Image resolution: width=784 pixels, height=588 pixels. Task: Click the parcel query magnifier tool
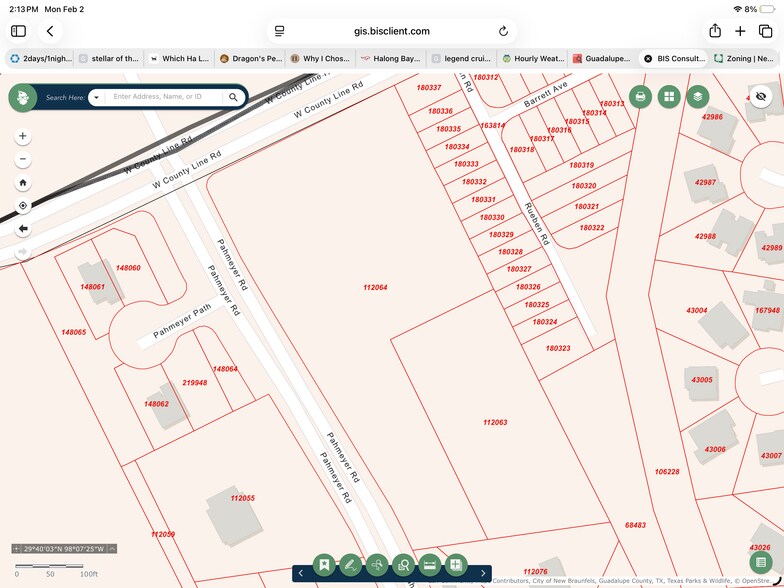tap(403, 565)
